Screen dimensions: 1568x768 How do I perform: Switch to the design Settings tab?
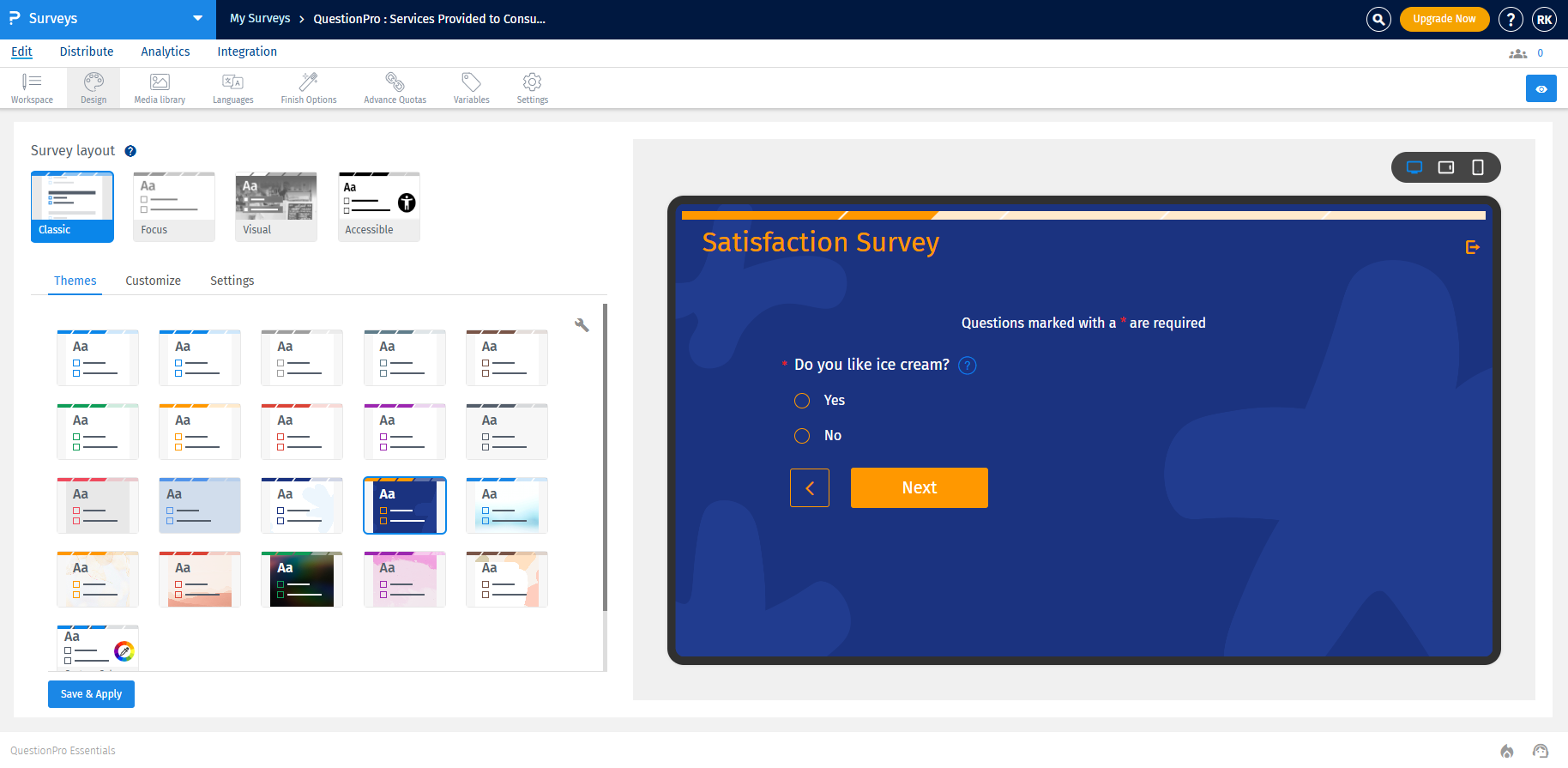pyautogui.click(x=232, y=281)
